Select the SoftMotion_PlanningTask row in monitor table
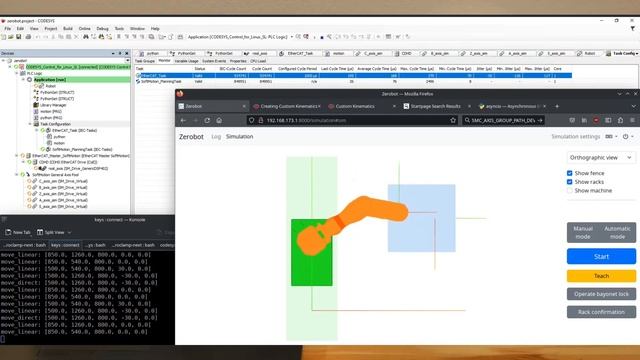 (353, 82)
